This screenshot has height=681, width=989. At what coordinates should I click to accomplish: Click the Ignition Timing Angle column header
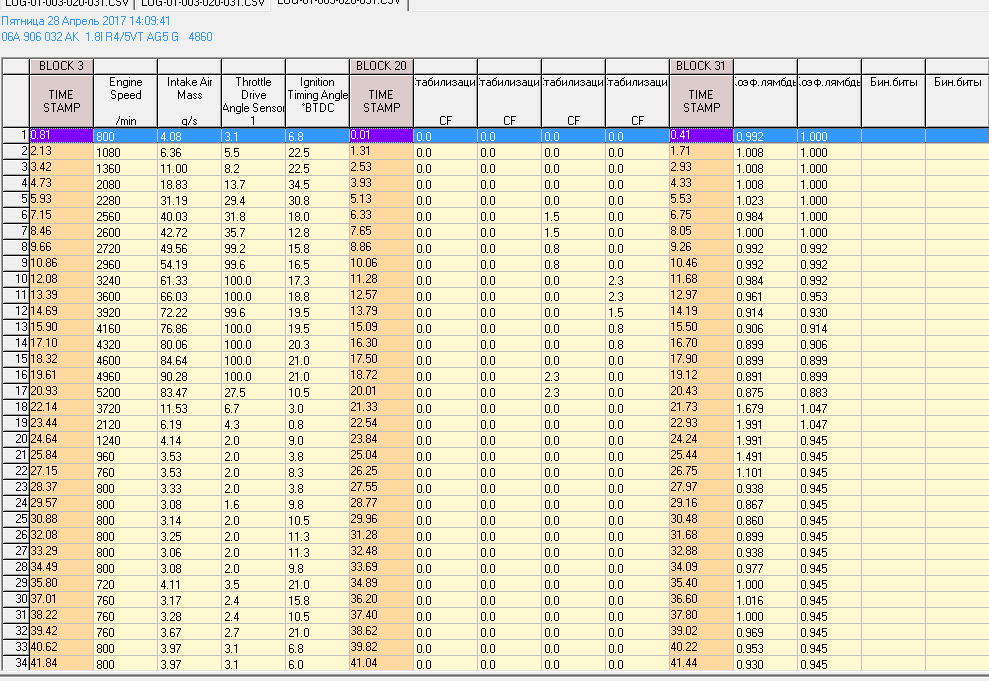point(317,101)
